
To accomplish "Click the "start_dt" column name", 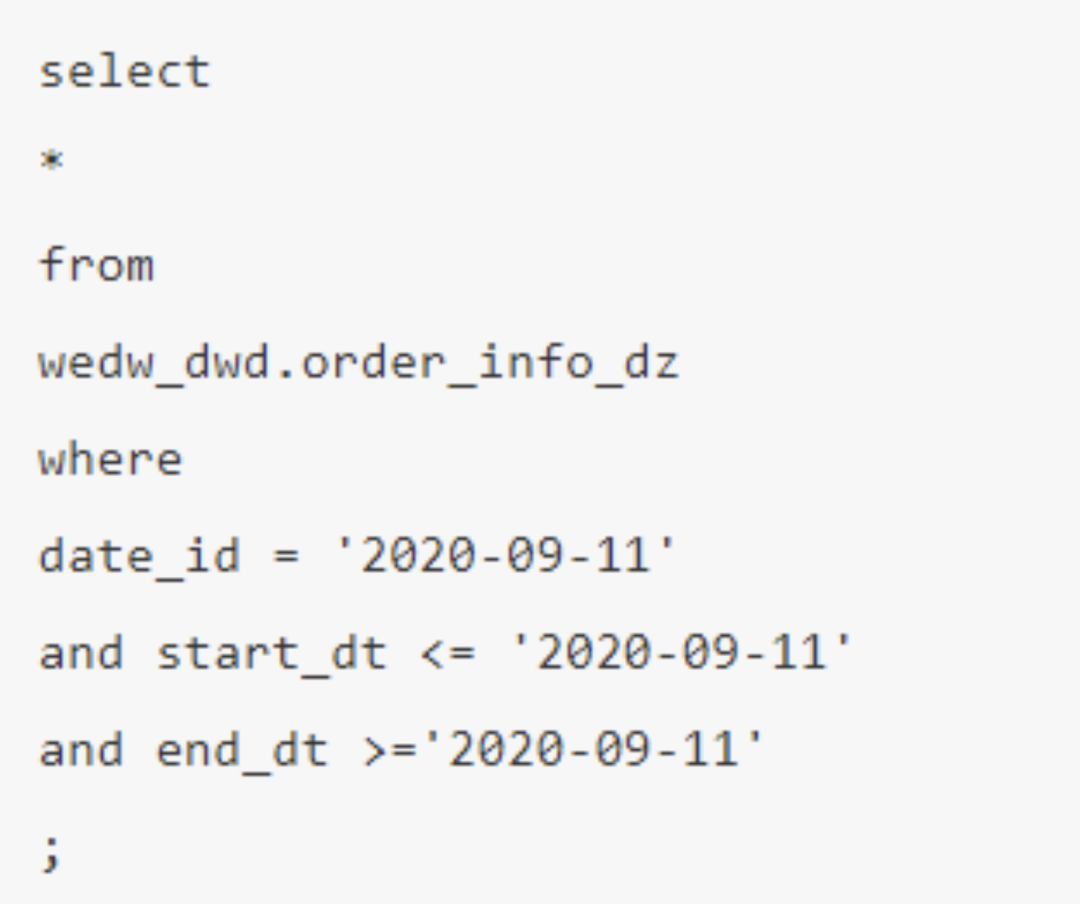I will tap(271, 653).
